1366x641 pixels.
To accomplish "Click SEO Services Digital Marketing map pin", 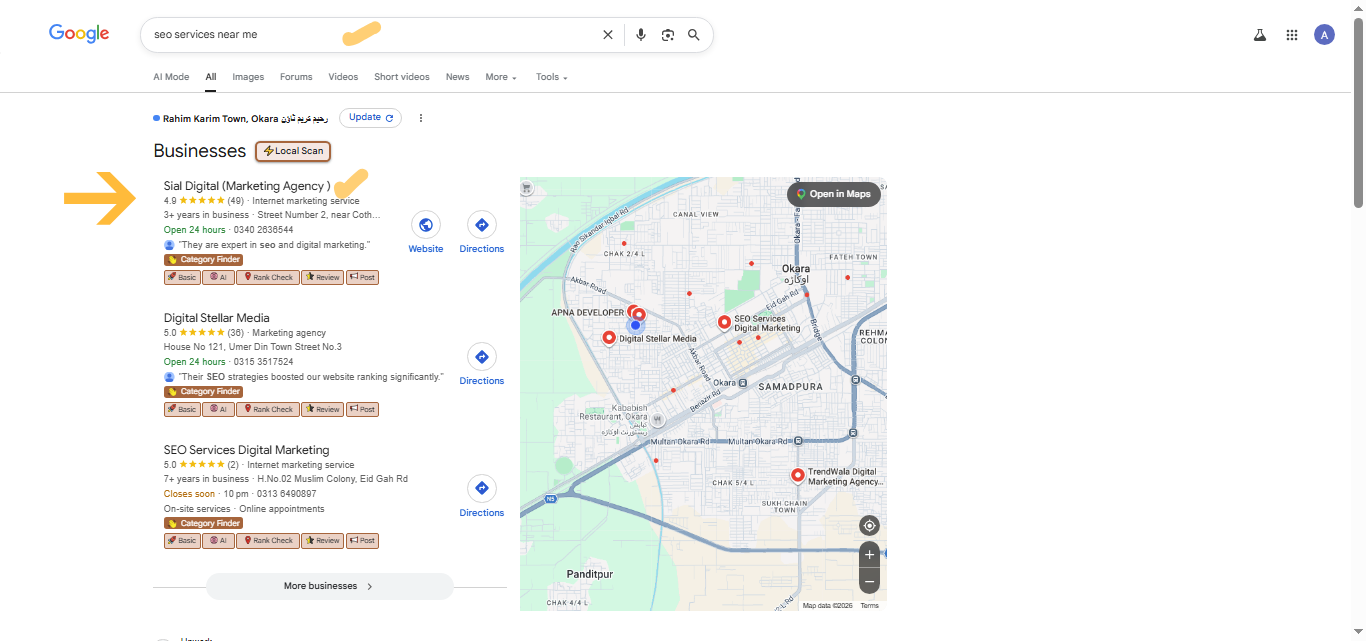I will pos(725,322).
